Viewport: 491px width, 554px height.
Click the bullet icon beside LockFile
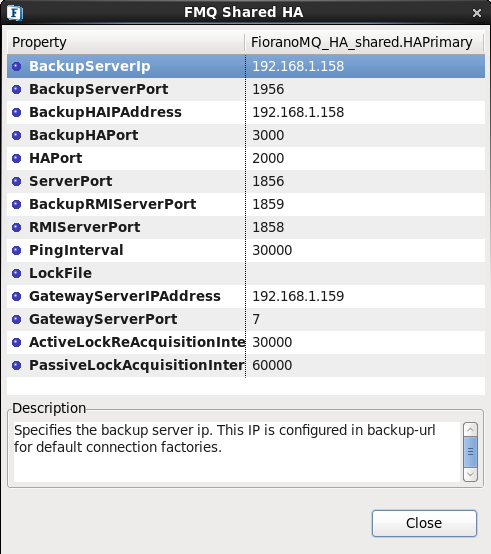[17, 273]
